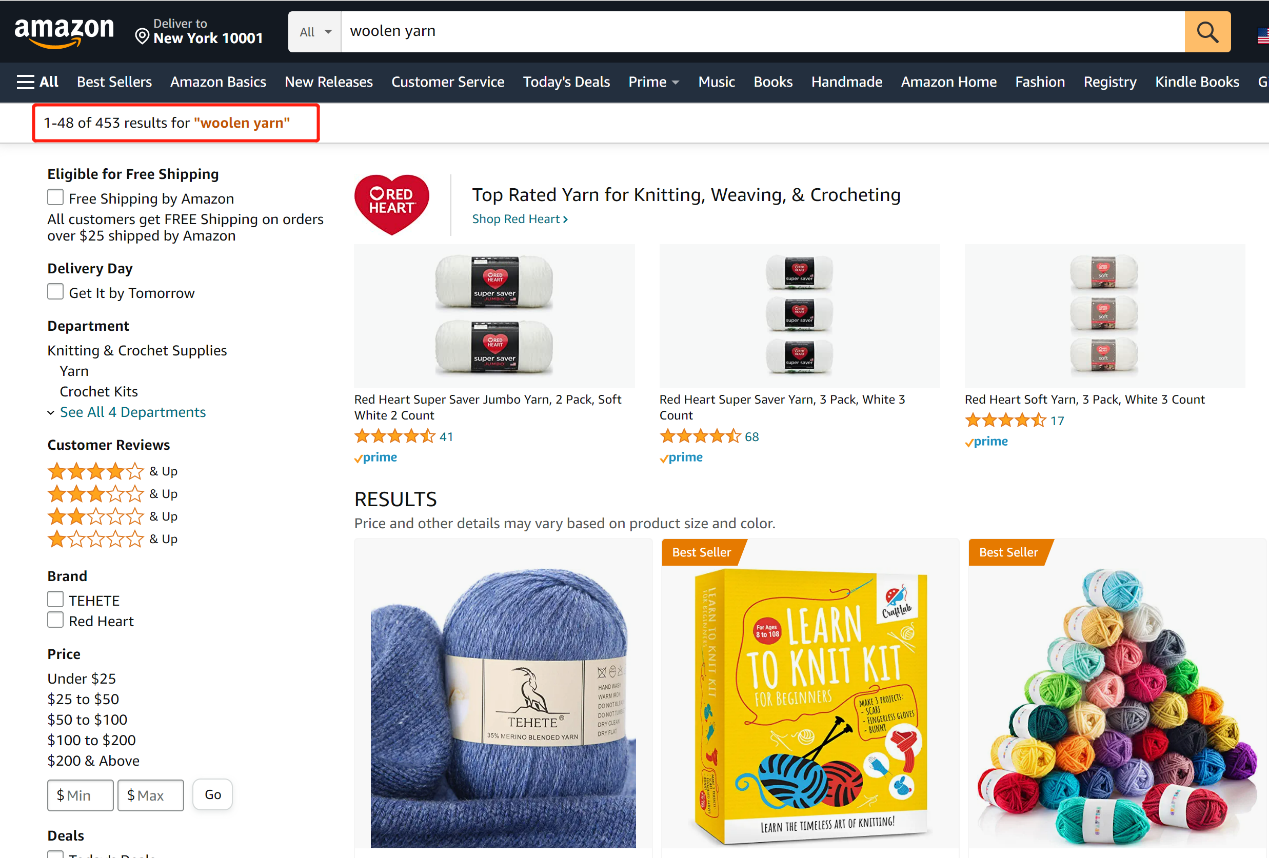Open the All hamburger menu

coord(38,82)
